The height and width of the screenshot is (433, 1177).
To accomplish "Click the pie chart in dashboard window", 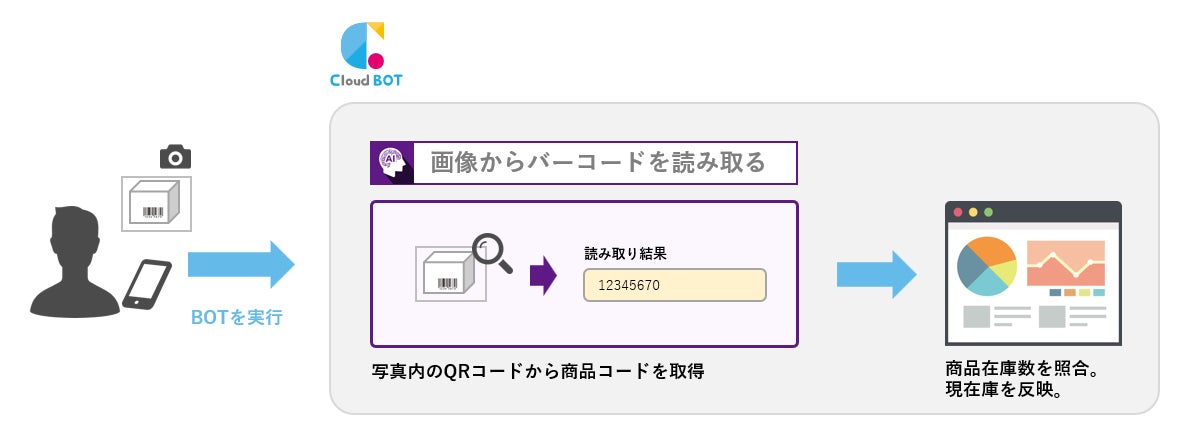I will [x=986, y=267].
